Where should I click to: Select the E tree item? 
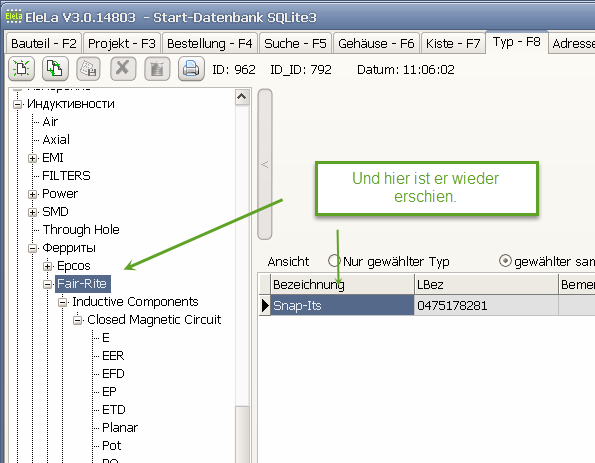105,338
